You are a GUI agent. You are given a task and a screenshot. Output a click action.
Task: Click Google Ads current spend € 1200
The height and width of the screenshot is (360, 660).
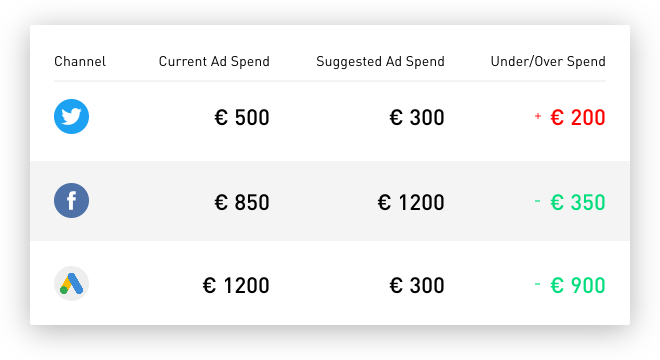pos(236,285)
